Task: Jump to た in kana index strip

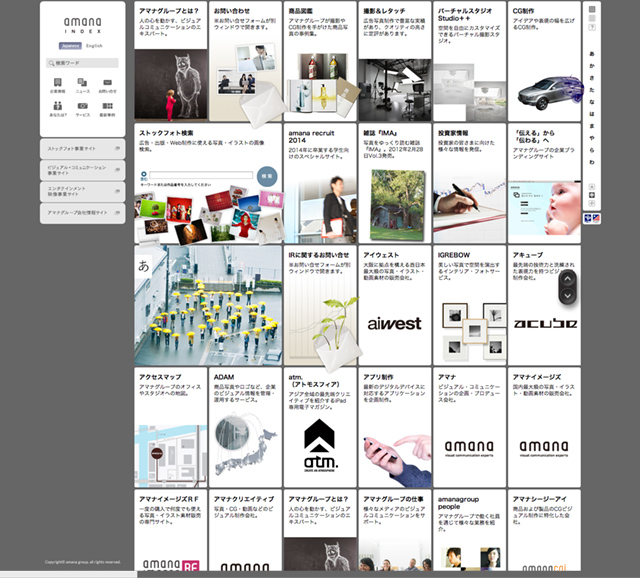Action: tap(592, 90)
